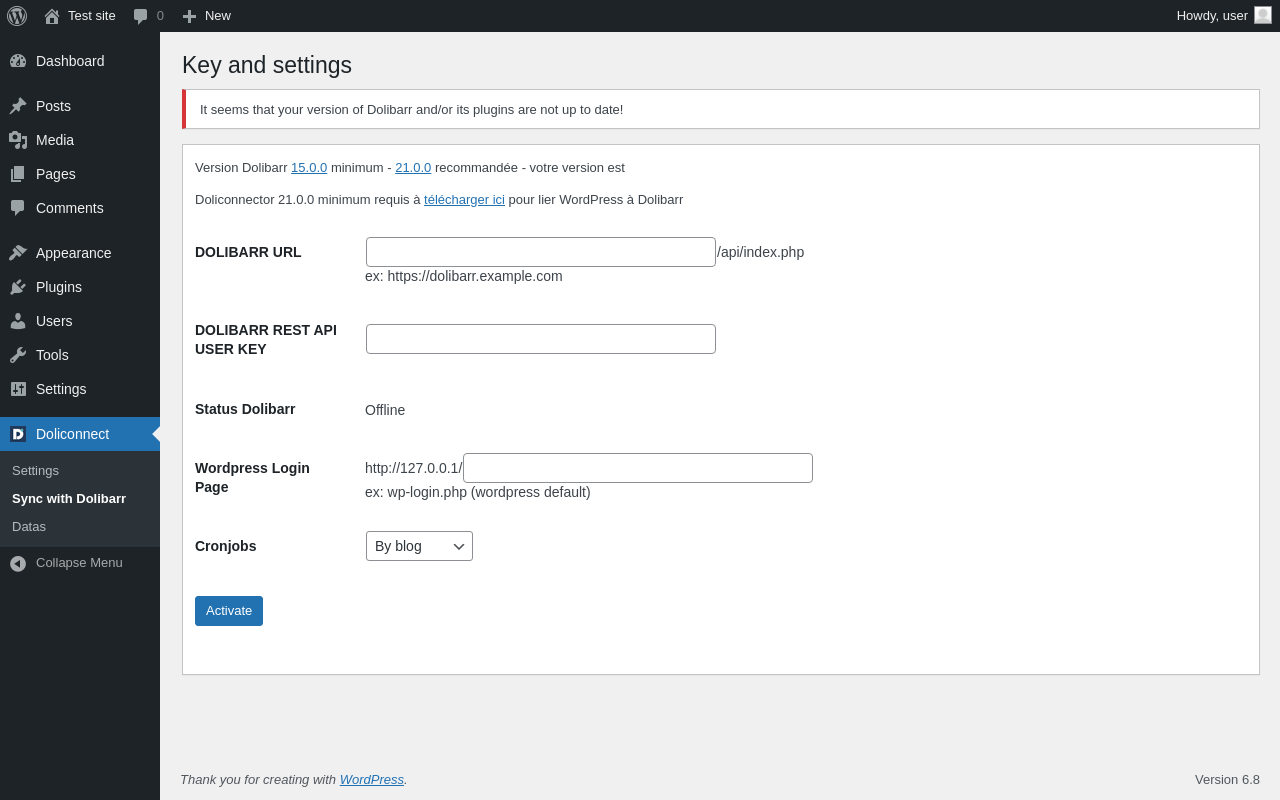
Task: Open the Datas submenu item
Action: click(x=29, y=527)
